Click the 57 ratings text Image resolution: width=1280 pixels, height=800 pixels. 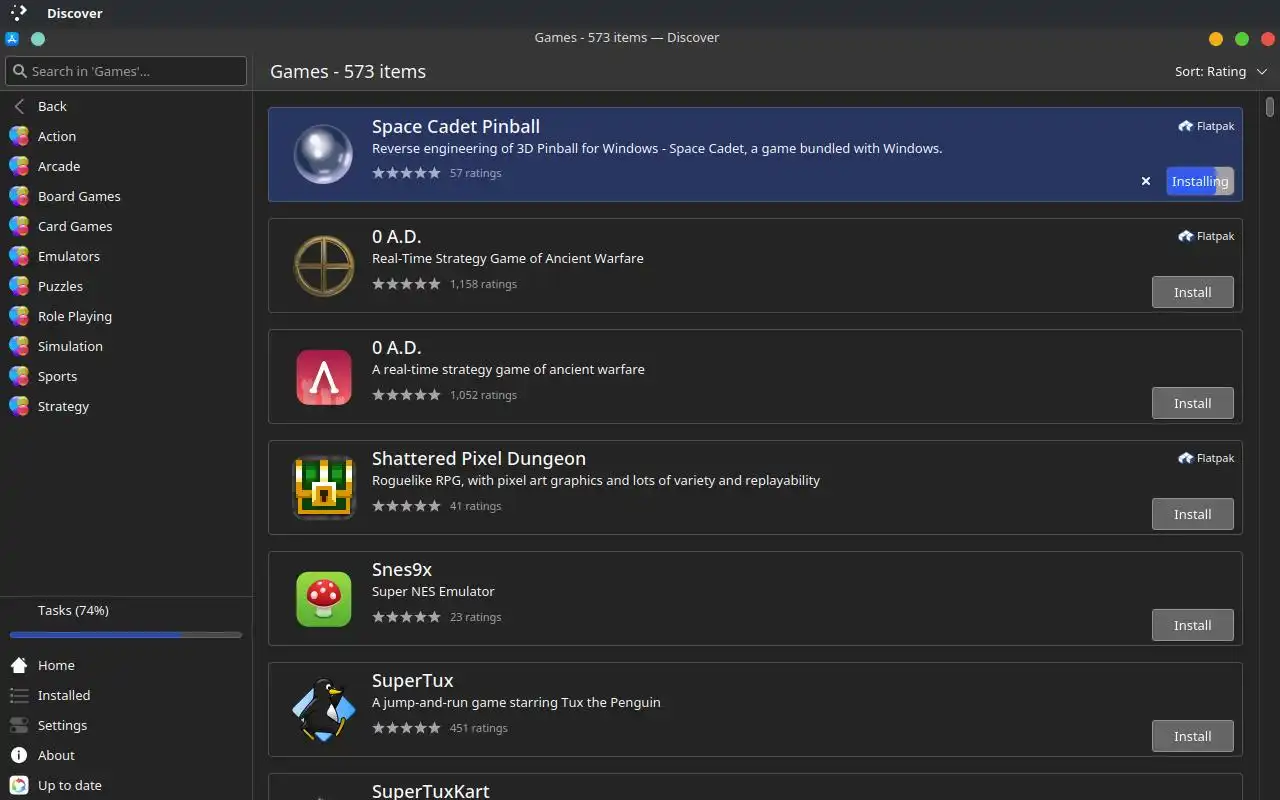[x=475, y=173]
